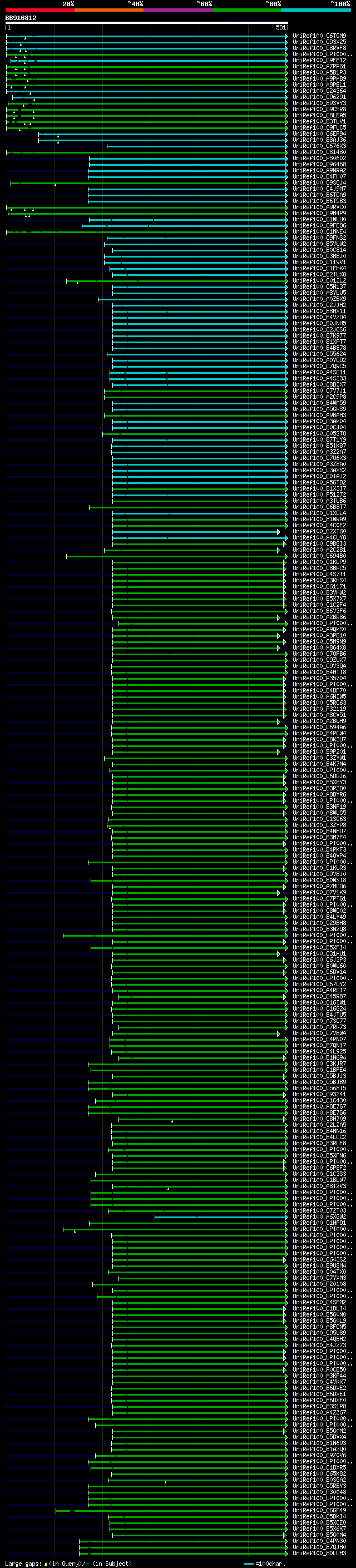356x1568 pixels.
Task: Select hit UniRef100_B4FM07
Action: click(x=319, y=176)
